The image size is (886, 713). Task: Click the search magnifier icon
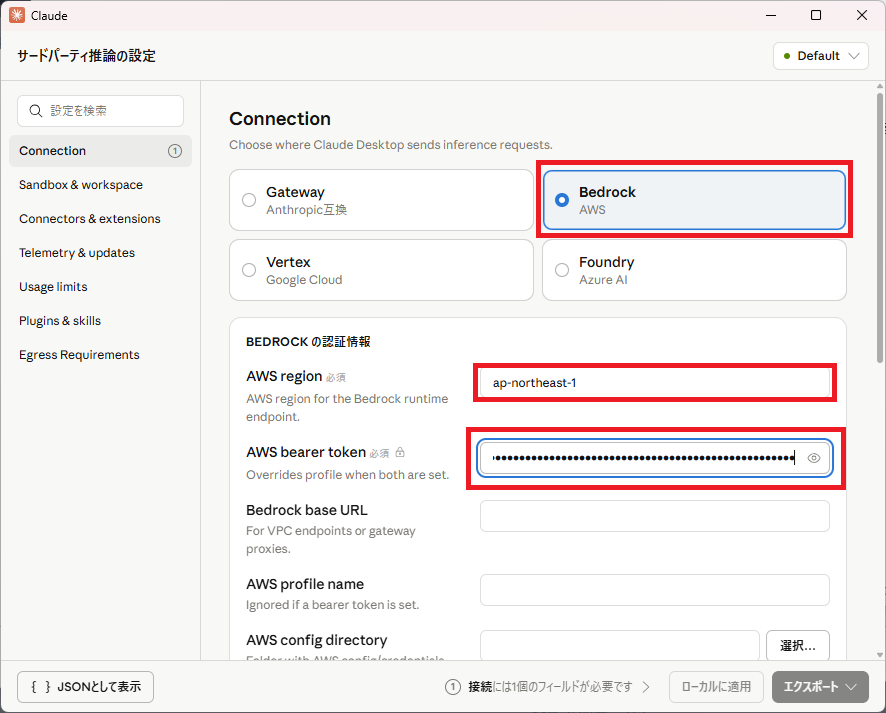pos(36,111)
